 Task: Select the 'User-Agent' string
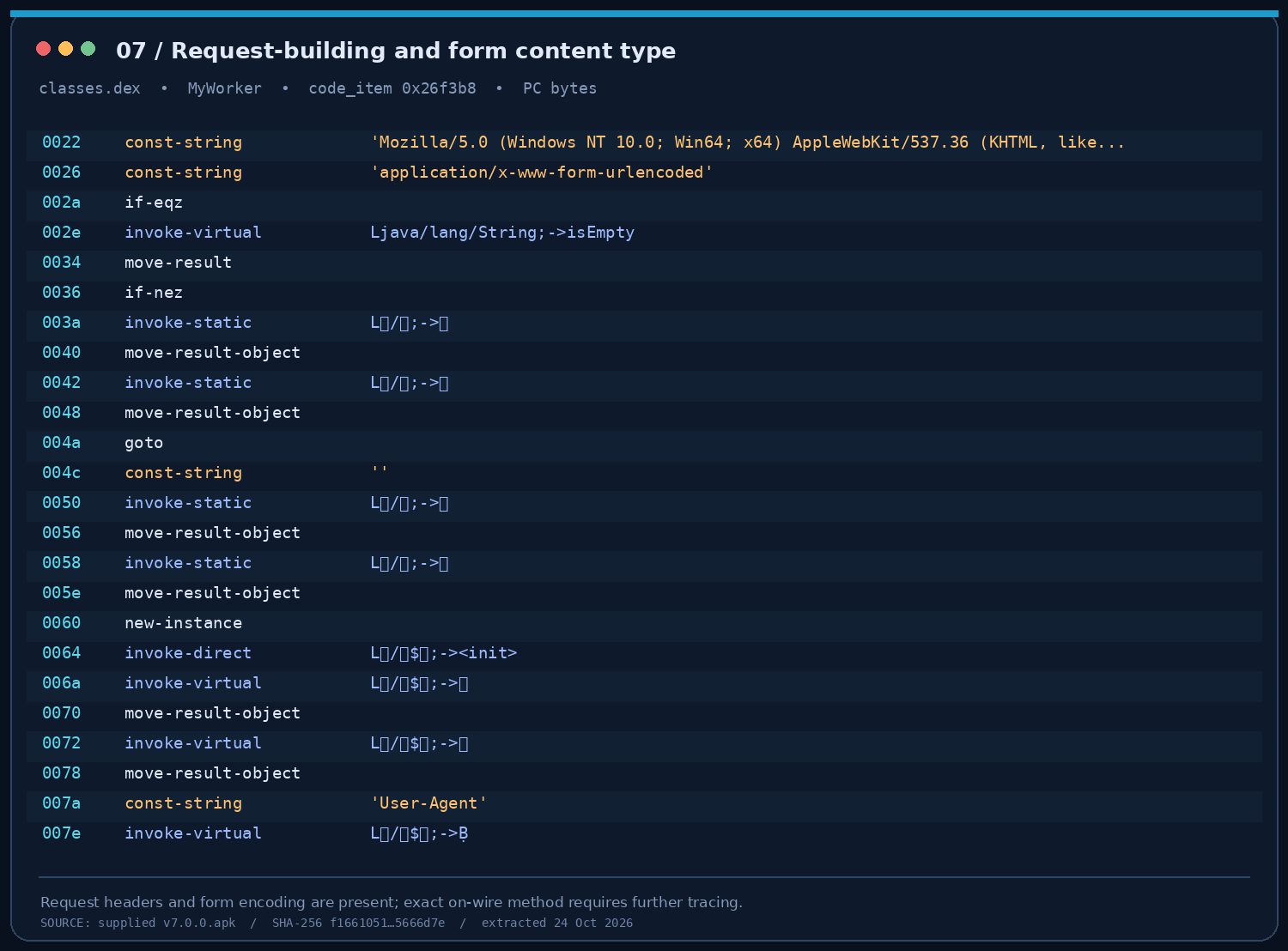pyautogui.click(x=429, y=803)
